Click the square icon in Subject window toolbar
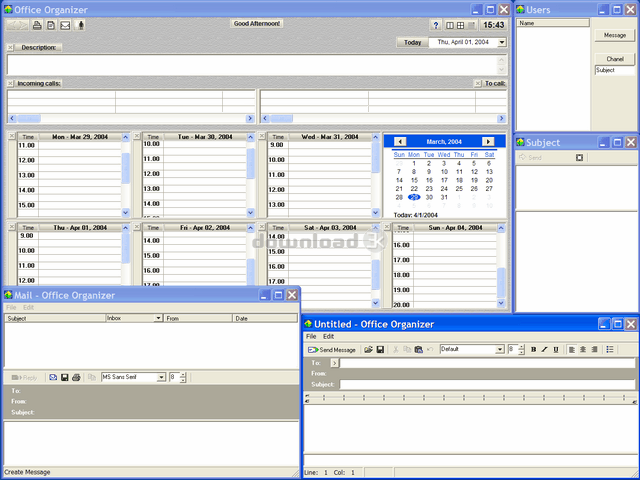The height and width of the screenshot is (480, 640). tap(579, 158)
